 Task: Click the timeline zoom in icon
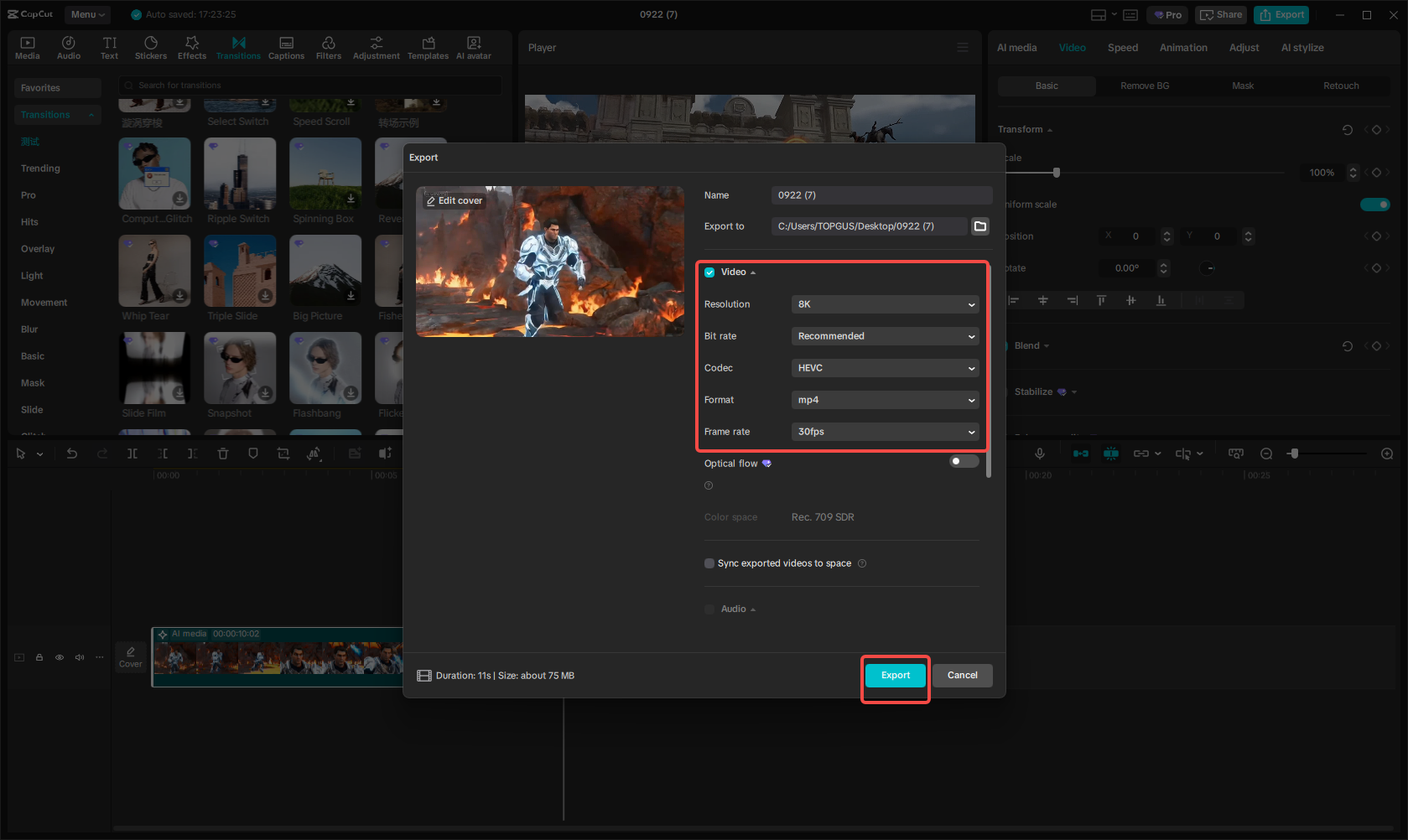(x=1387, y=454)
